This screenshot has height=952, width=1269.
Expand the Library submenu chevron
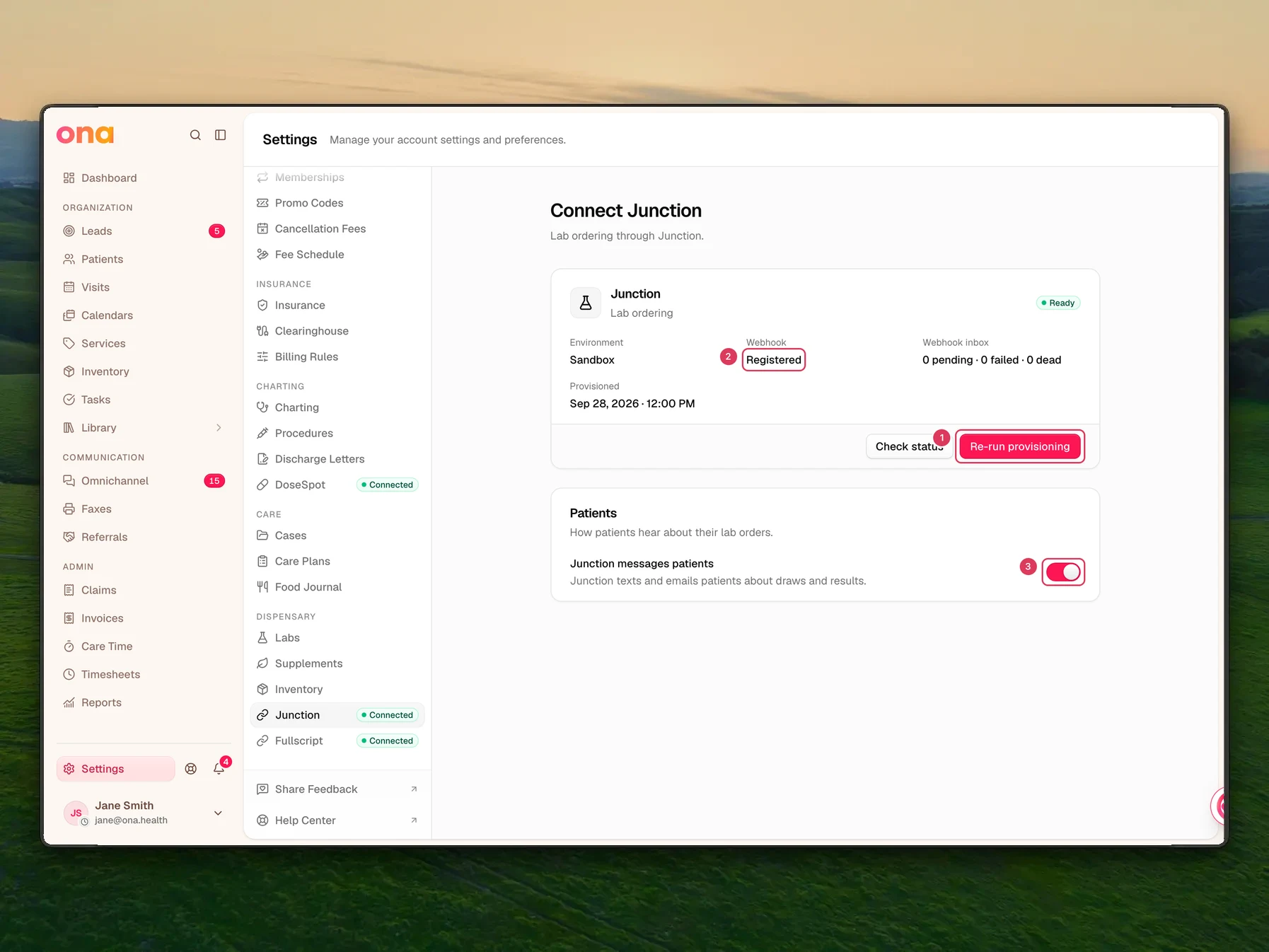(x=219, y=428)
